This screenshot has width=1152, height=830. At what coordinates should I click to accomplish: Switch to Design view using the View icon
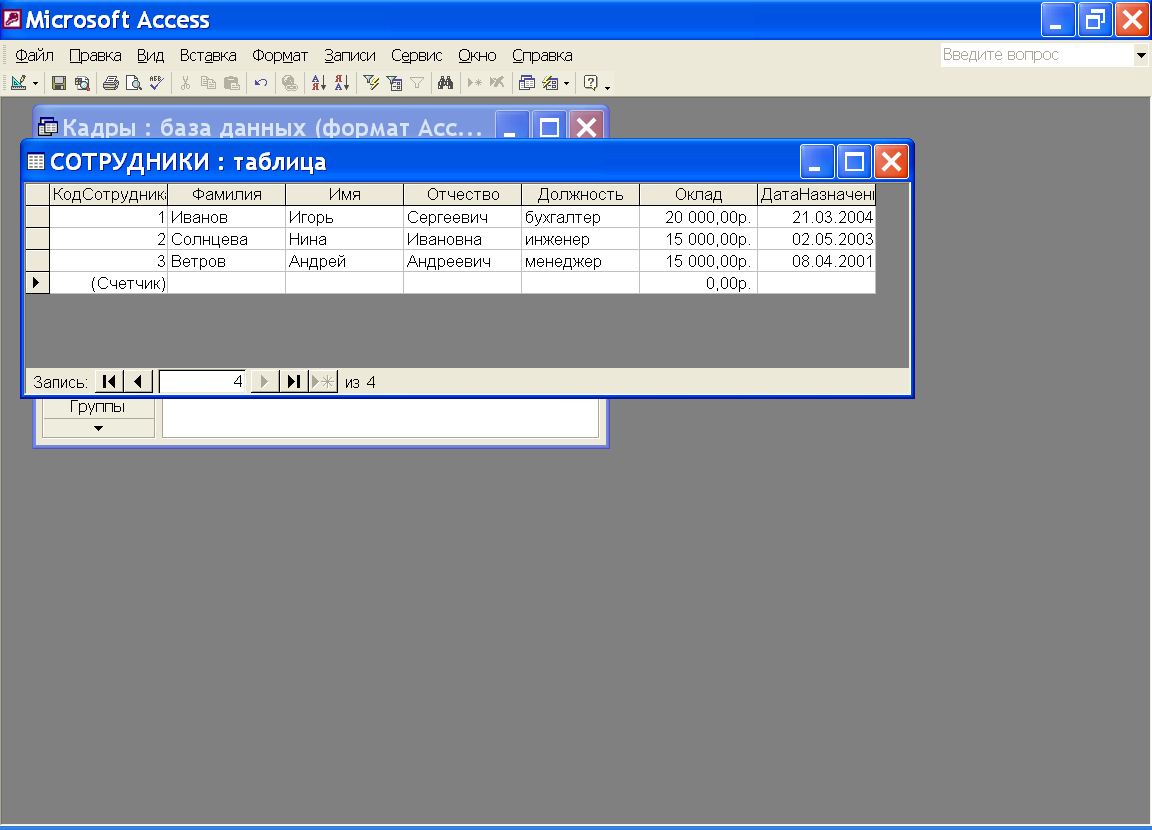pos(18,83)
